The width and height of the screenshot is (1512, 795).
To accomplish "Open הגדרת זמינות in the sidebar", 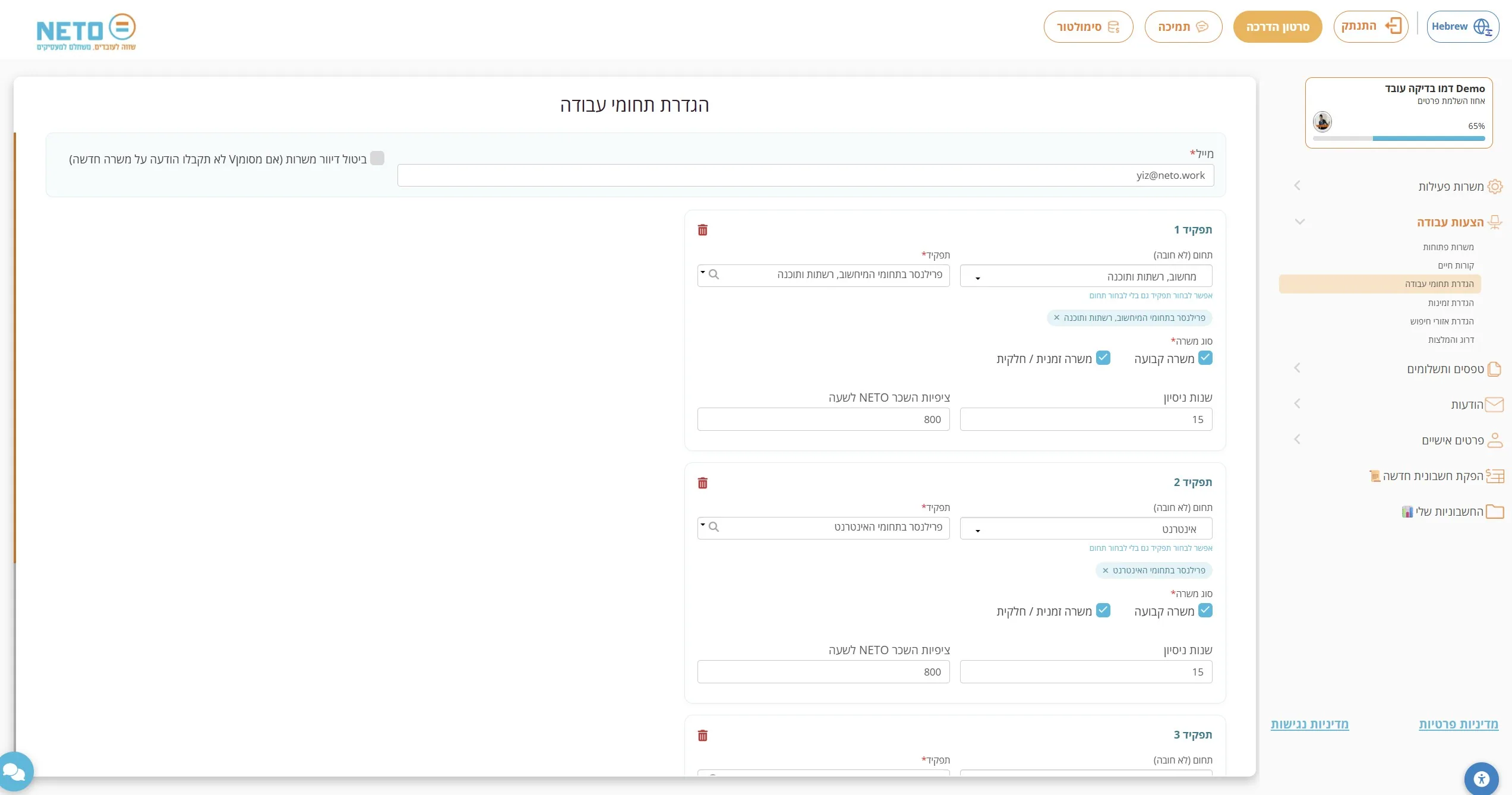I will click(1451, 303).
